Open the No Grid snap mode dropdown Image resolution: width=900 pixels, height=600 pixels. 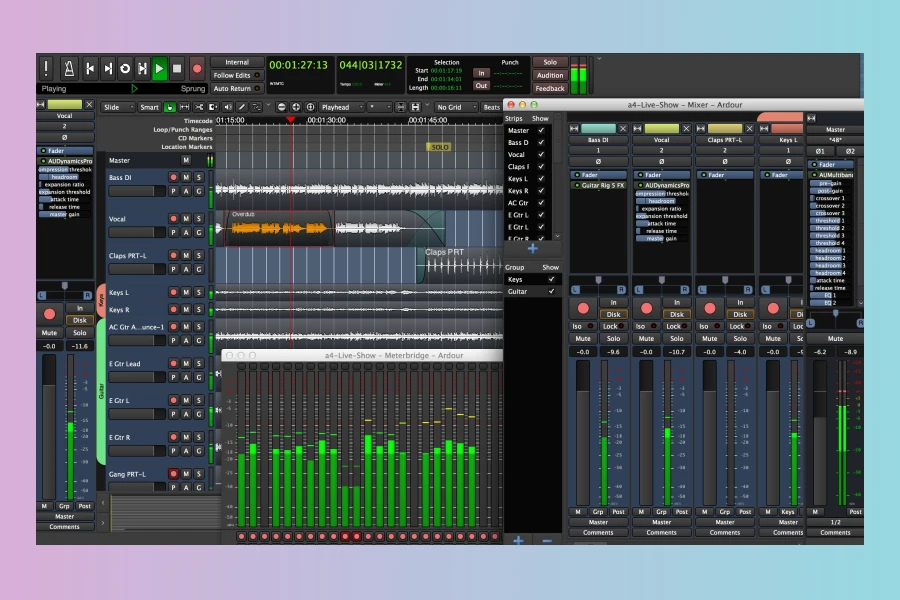pos(455,107)
